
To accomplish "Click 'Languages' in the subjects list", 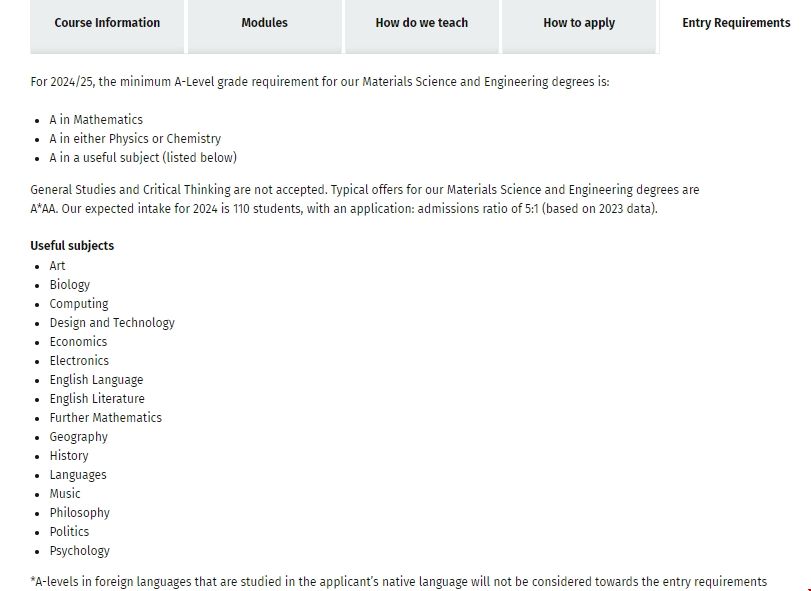I will pyautogui.click(x=78, y=475).
